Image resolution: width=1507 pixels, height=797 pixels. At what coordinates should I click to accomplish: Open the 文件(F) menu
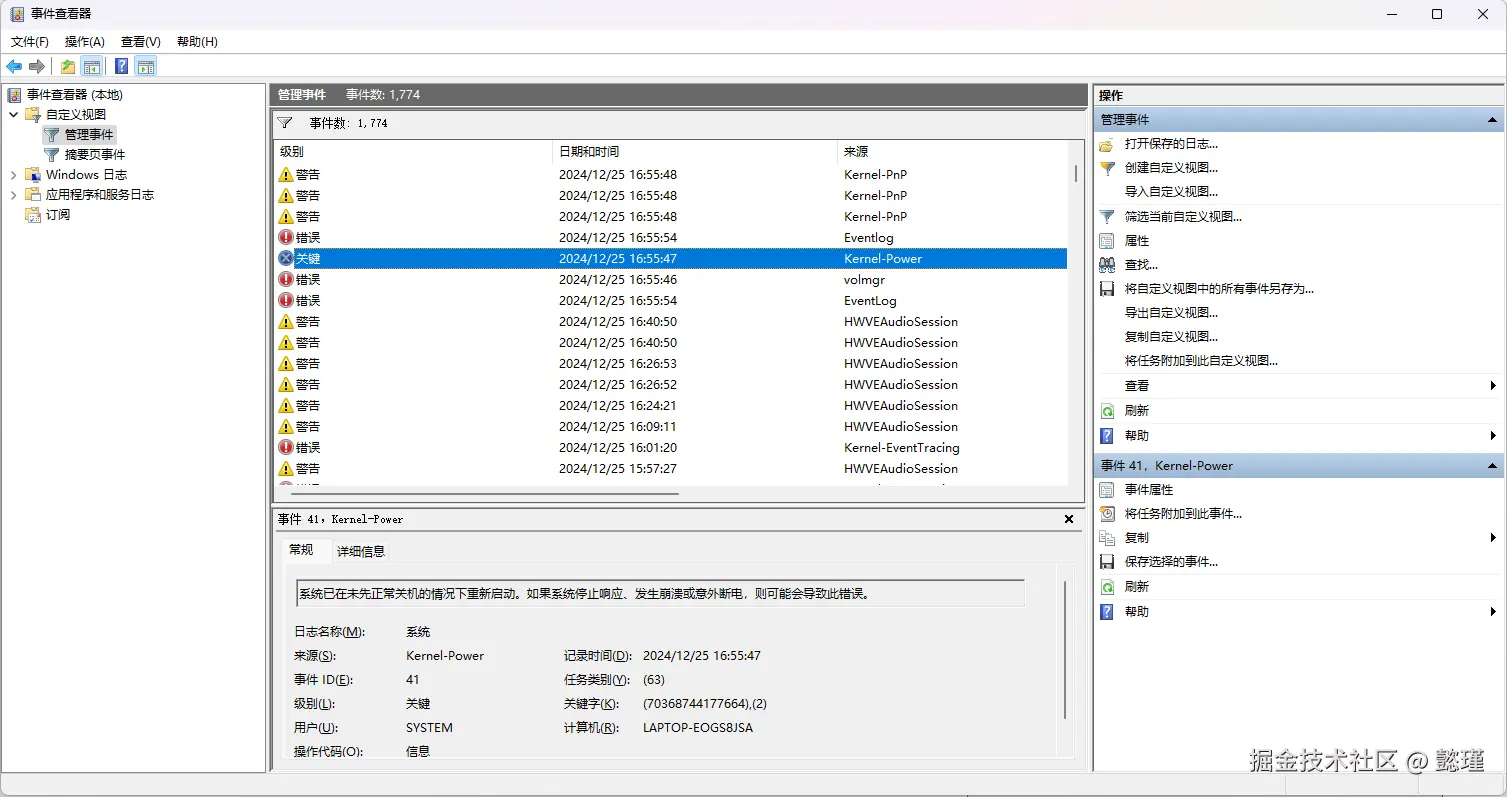click(x=30, y=42)
